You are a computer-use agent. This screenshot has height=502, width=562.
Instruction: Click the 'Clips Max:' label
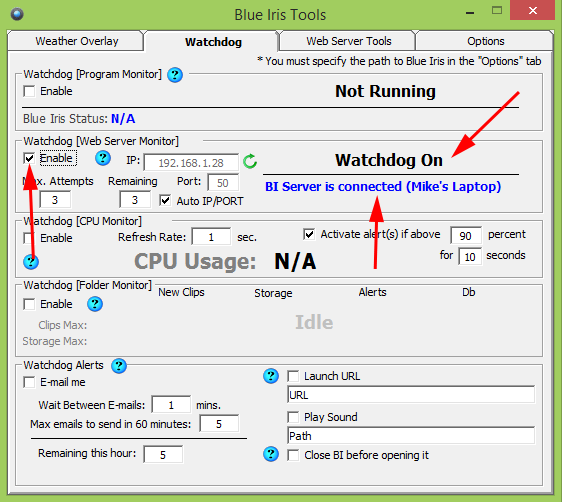point(63,325)
